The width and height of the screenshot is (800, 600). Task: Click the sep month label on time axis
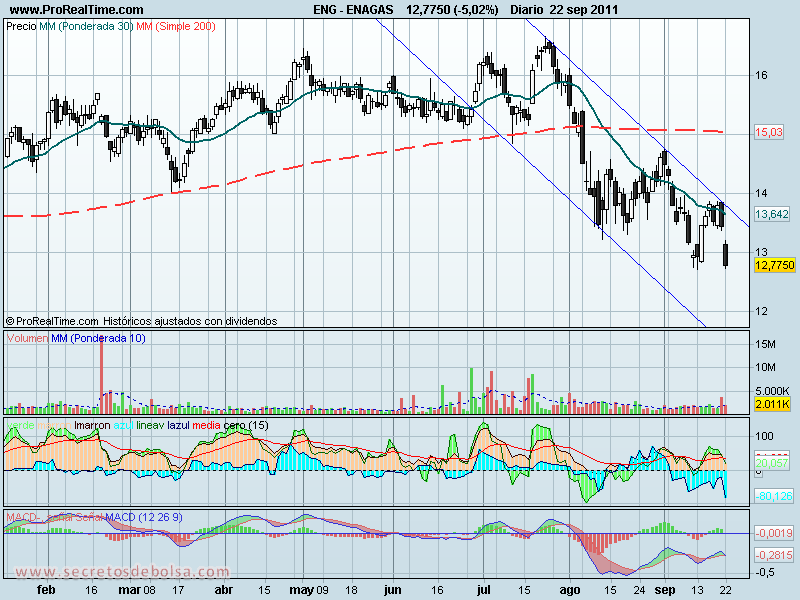(x=665, y=590)
